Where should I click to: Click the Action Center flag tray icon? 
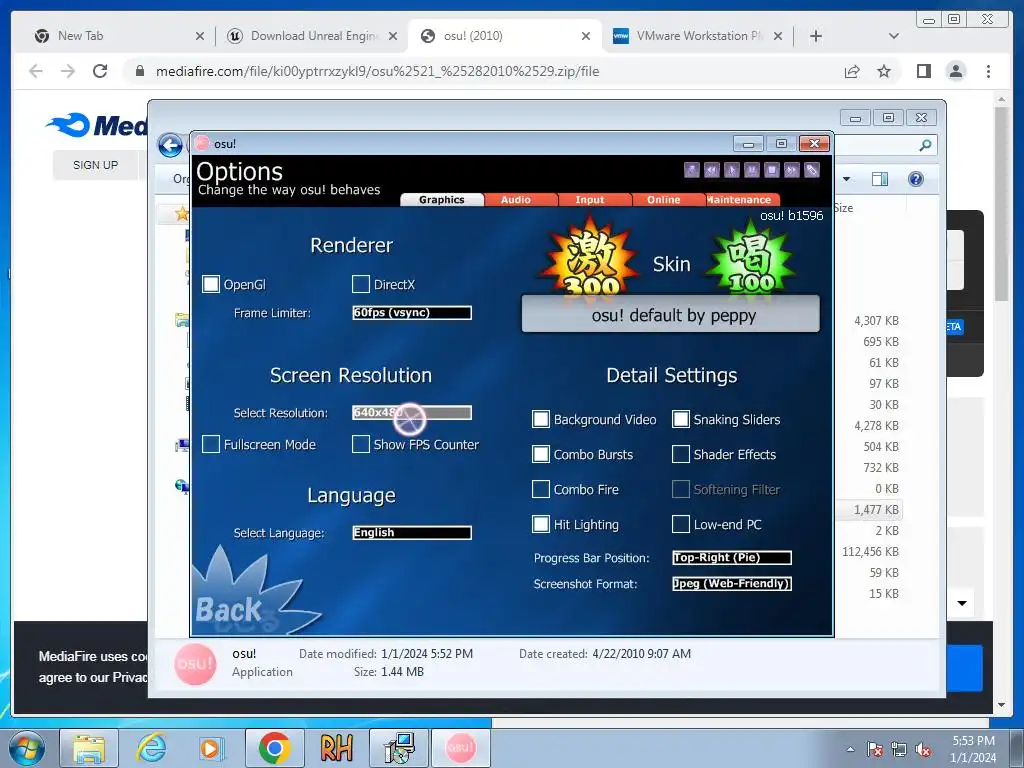pos(875,750)
